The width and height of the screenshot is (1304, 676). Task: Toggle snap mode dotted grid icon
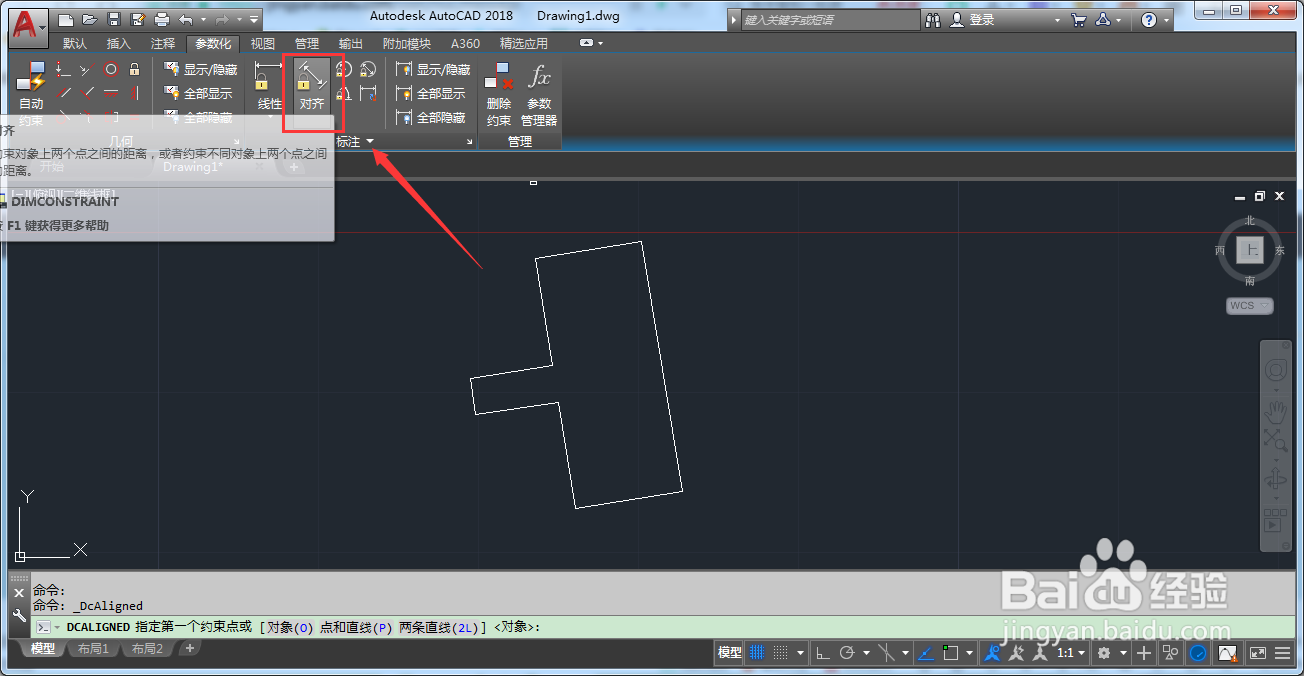point(781,653)
